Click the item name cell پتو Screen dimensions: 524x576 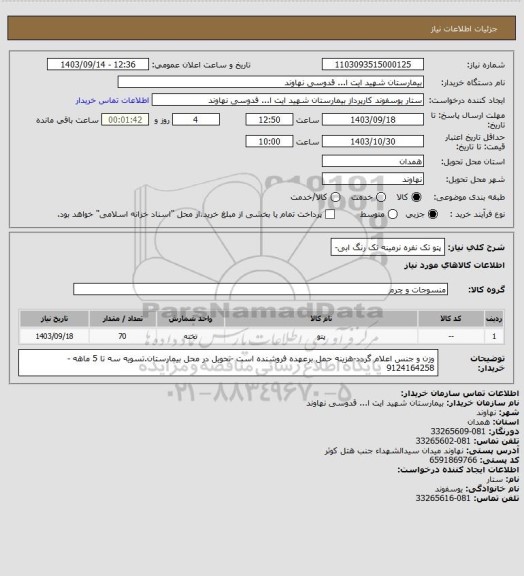coord(321,336)
